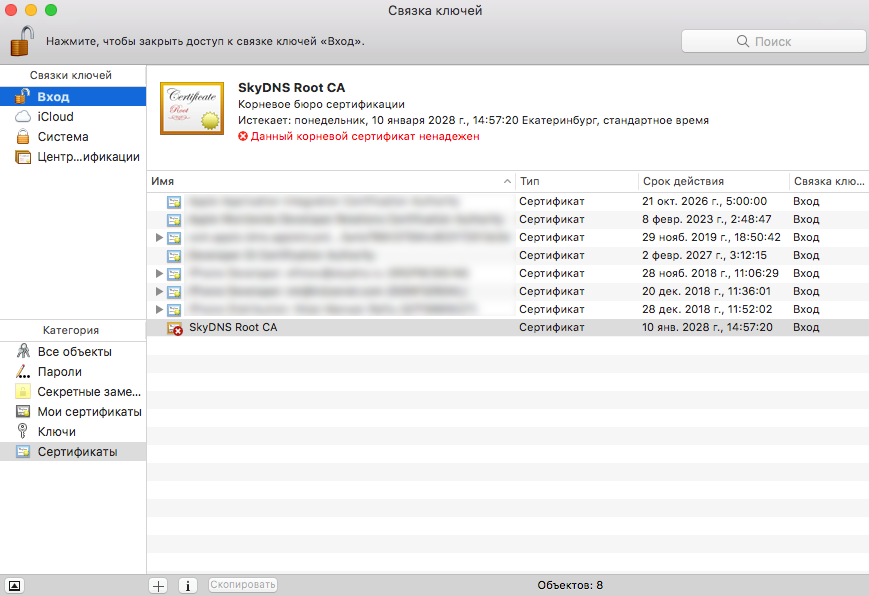This screenshot has width=869, height=596.
Task: Expand the certificate expiring 29 нояб. 2019
Action: pyautogui.click(x=159, y=237)
